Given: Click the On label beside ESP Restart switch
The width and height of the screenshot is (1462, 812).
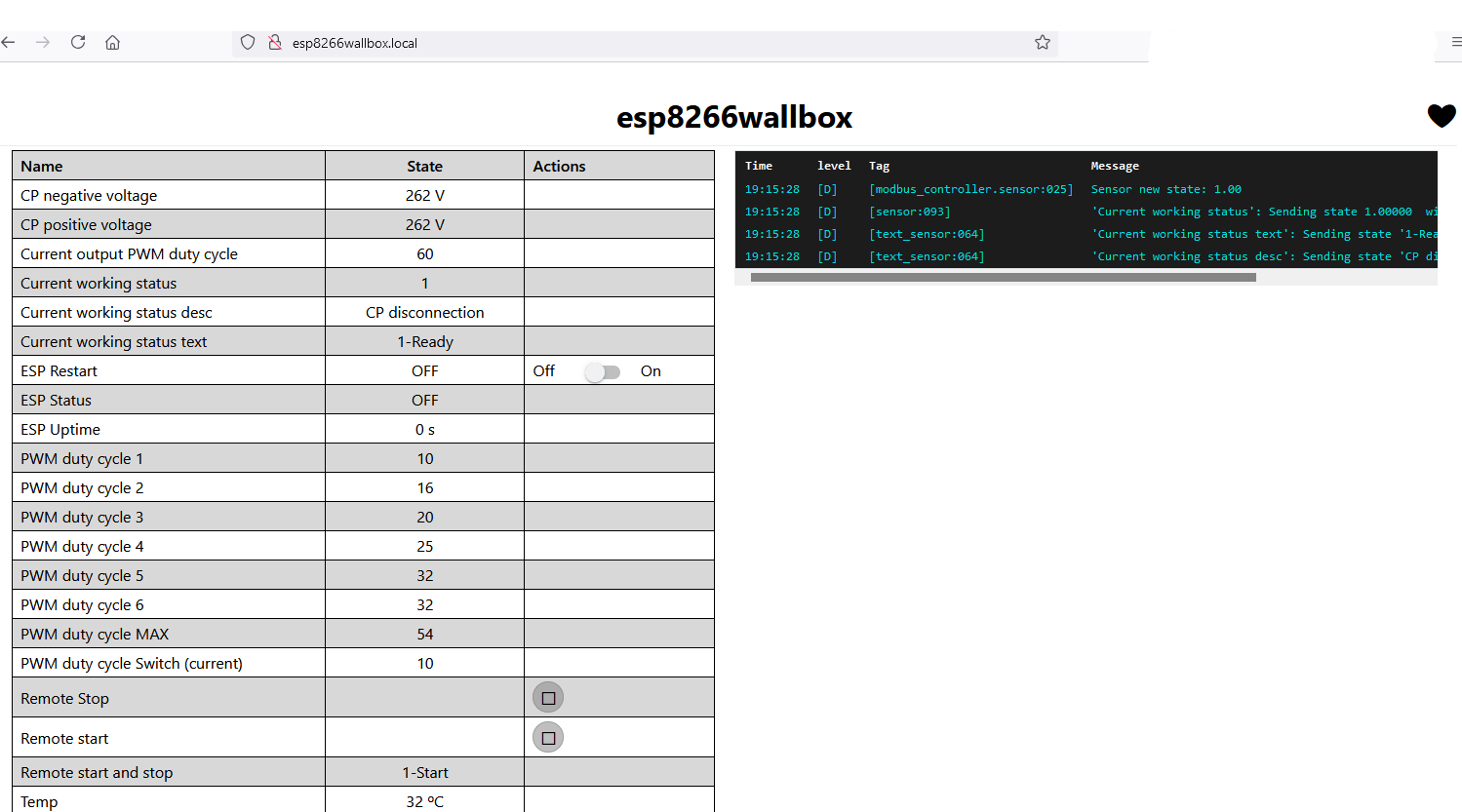Looking at the screenshot, I should coord(651,370).
